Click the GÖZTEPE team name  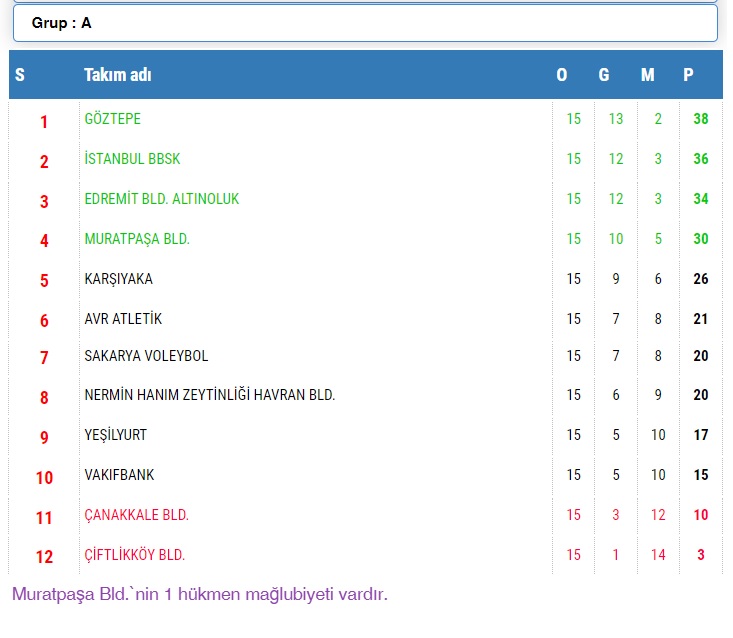pos(113,119)
